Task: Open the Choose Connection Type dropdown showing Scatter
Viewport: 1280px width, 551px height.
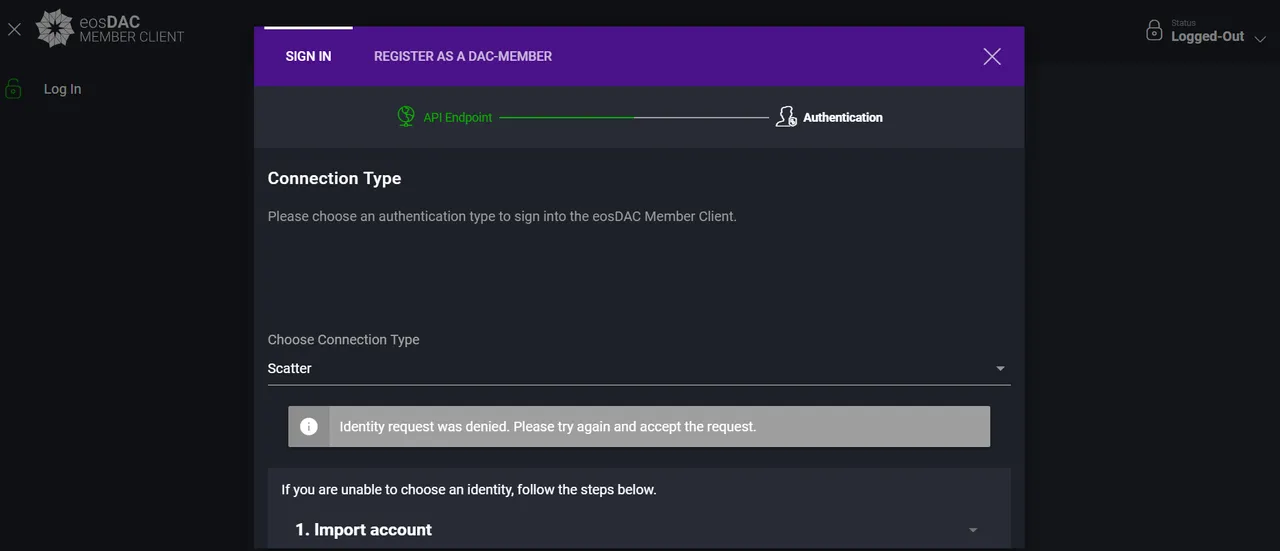Action: (639, 368)
